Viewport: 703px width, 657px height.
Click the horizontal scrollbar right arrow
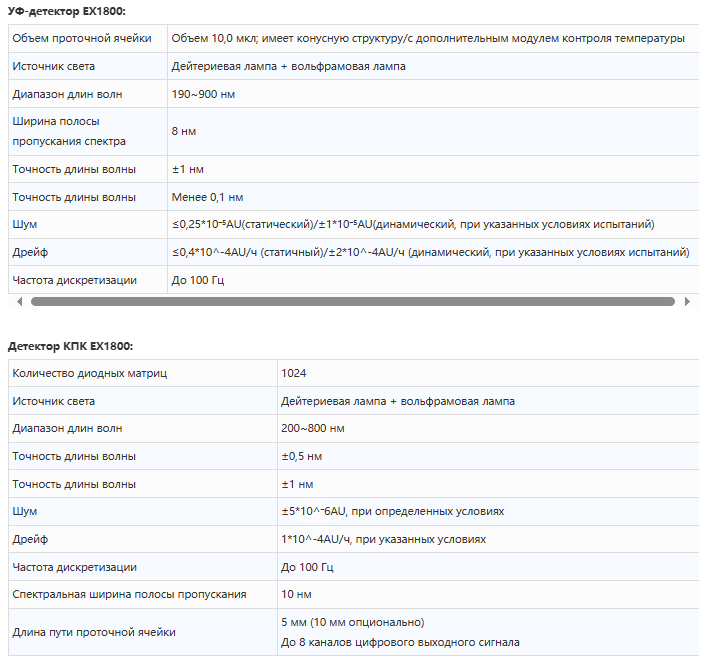click(x=687, y=301)
